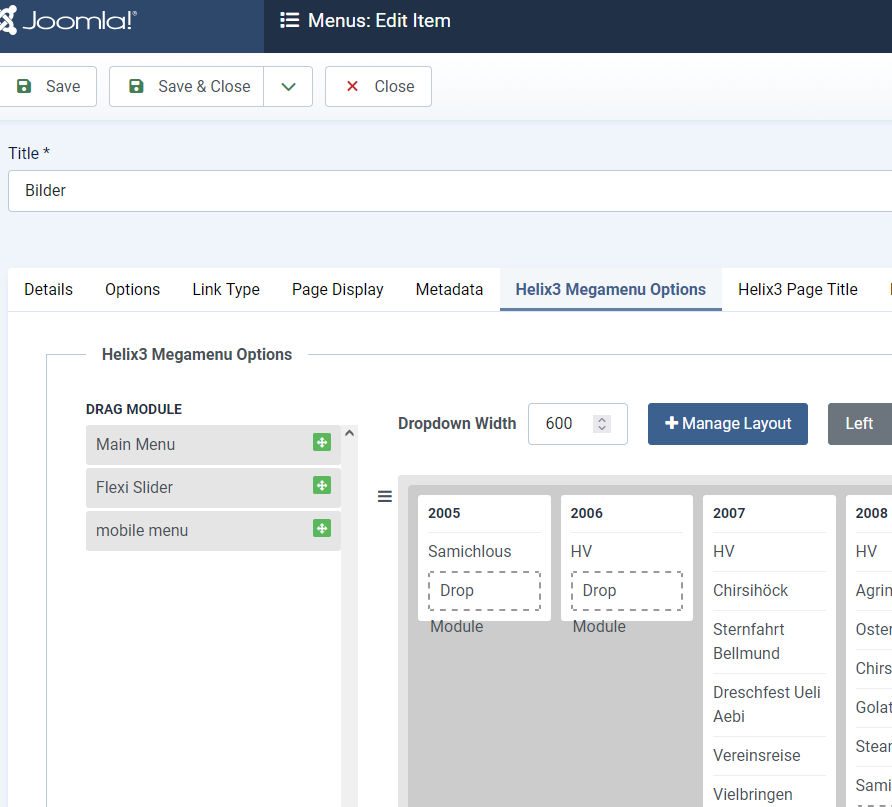Click the green move icon on Flexi Slider
892x807 pixels.
click(x=322, y=486)
